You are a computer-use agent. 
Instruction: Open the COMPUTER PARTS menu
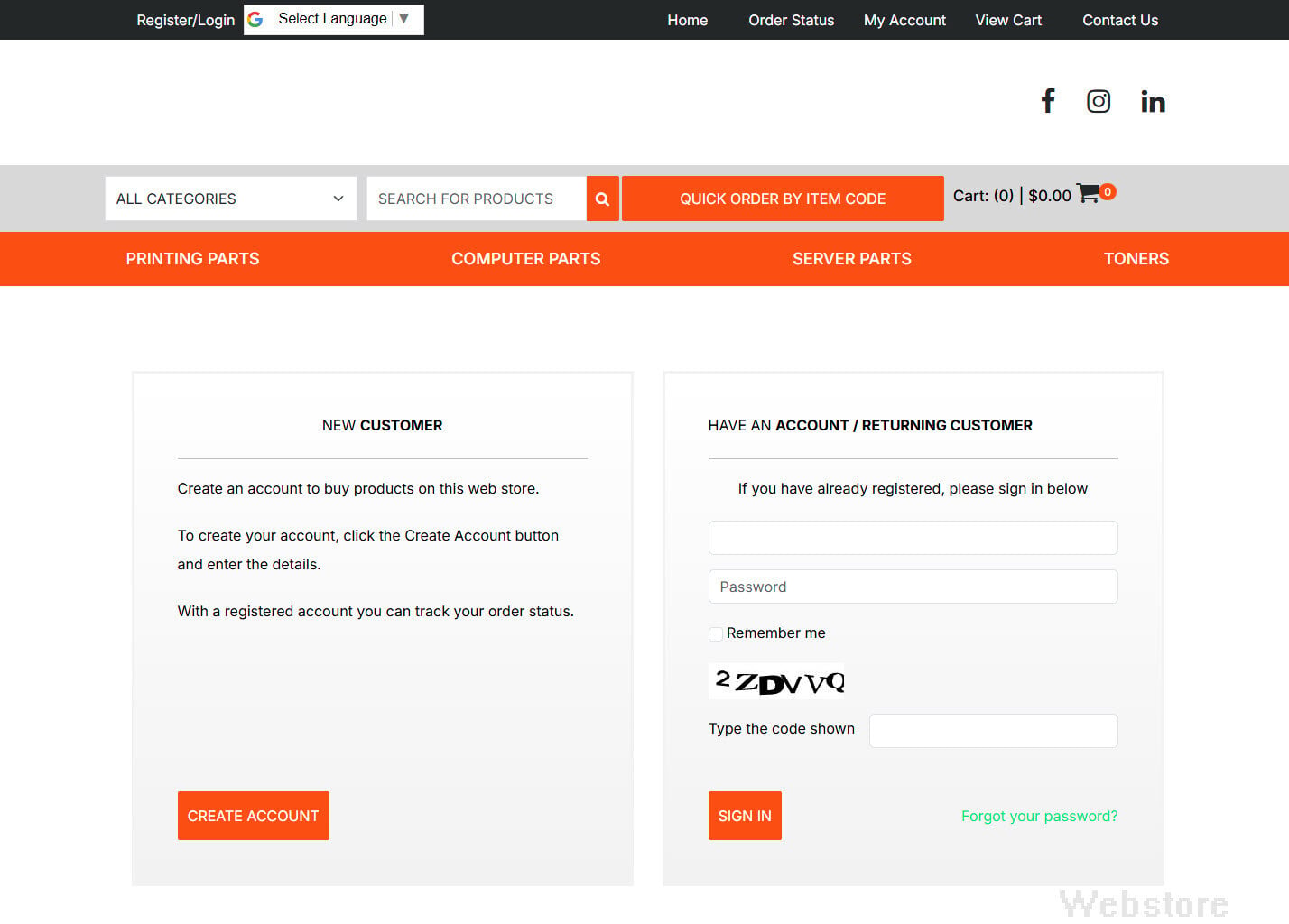pos(526,259)
